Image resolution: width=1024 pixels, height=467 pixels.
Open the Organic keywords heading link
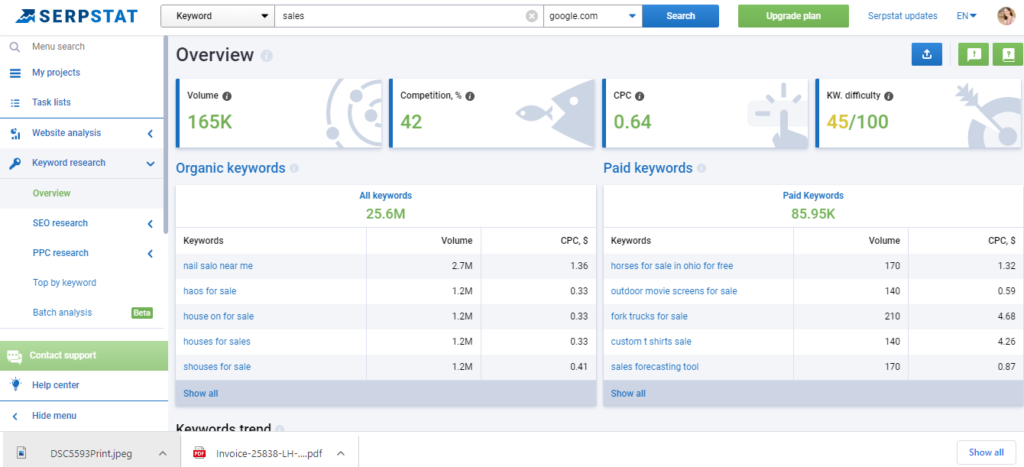coord(231,169)
